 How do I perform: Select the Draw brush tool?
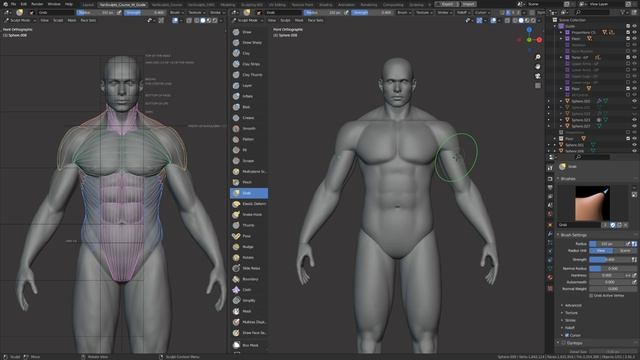249,32
